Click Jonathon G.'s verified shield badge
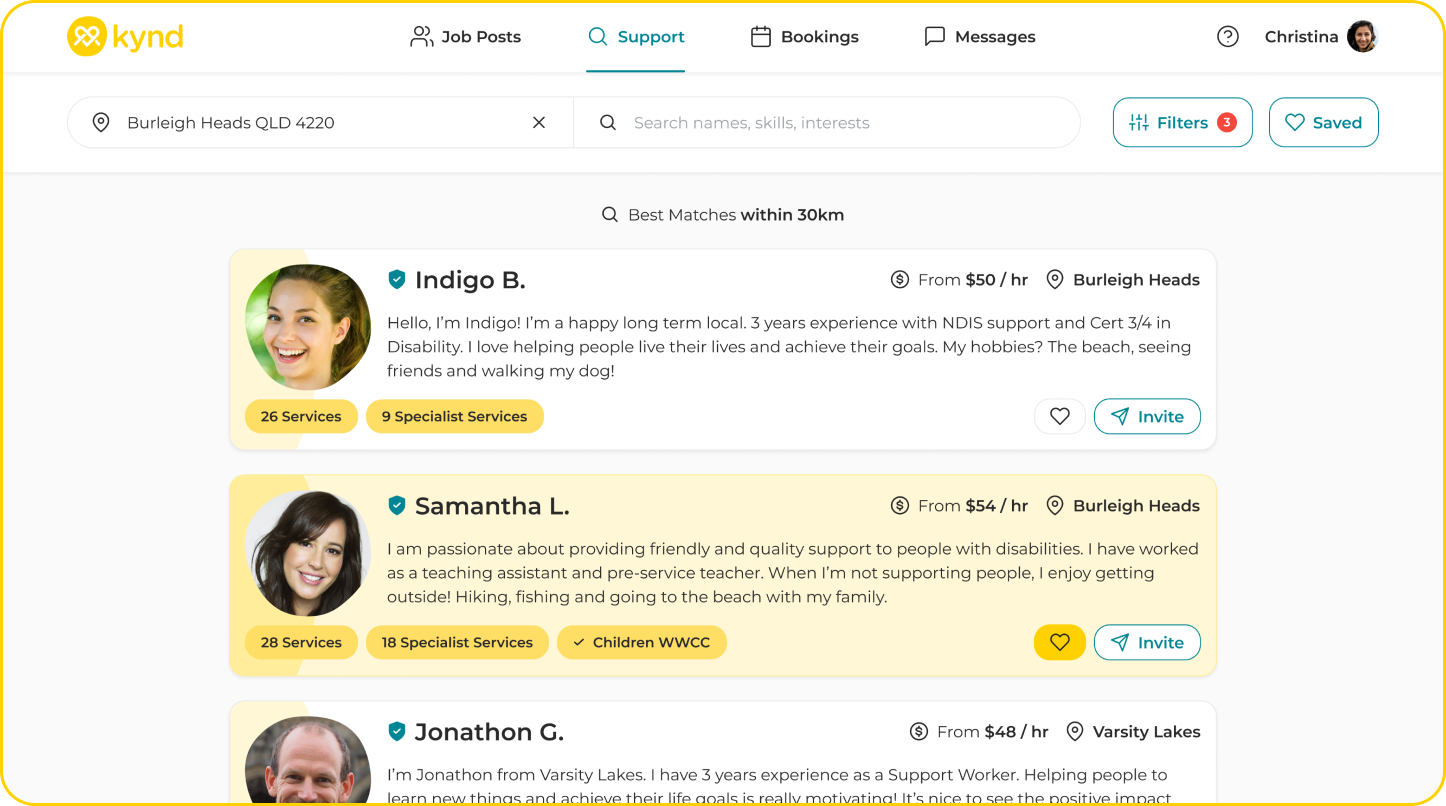Viewport: 1446px width, 806px height. pos(397,732)
